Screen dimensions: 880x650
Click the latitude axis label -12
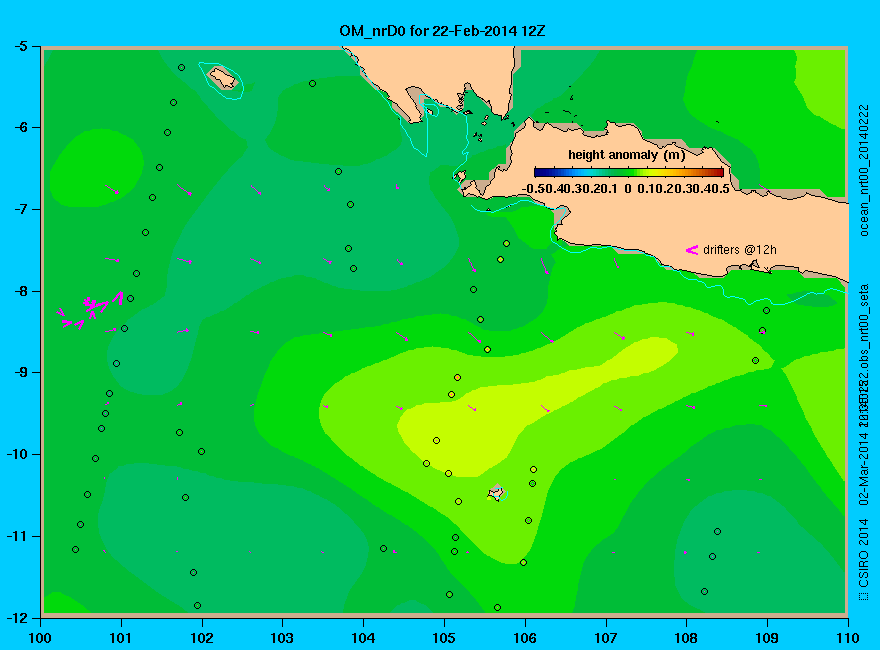tap(16, 617)
